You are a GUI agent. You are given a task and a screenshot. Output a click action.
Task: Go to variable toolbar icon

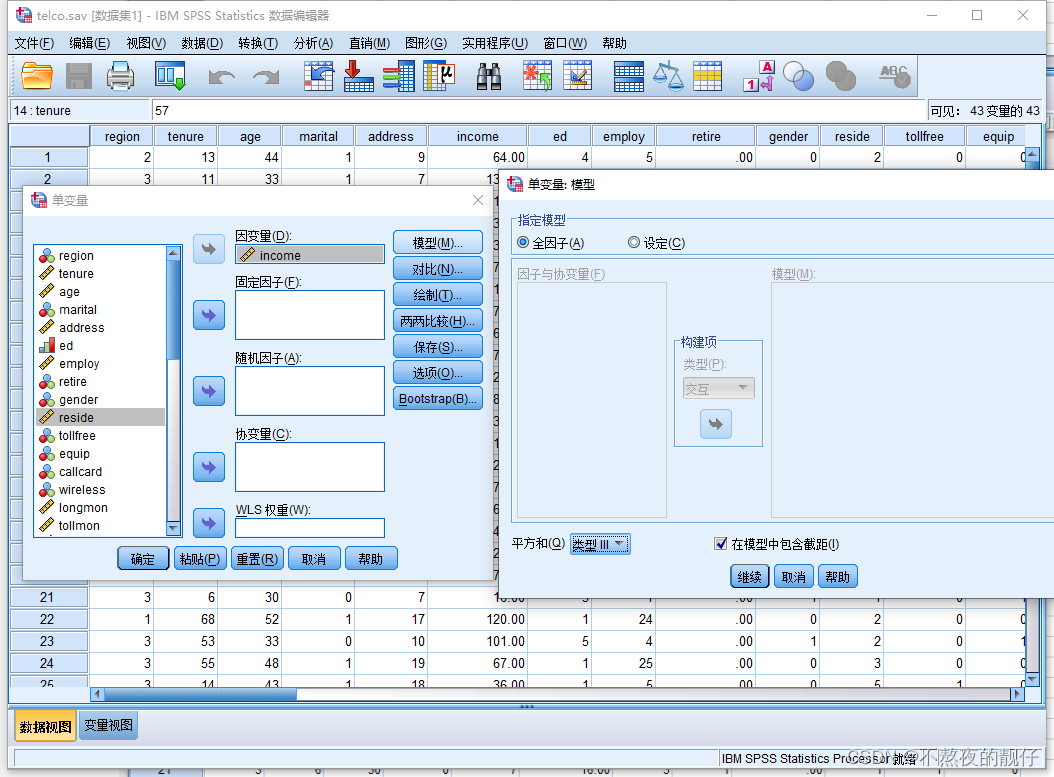[x=358, y=76]
